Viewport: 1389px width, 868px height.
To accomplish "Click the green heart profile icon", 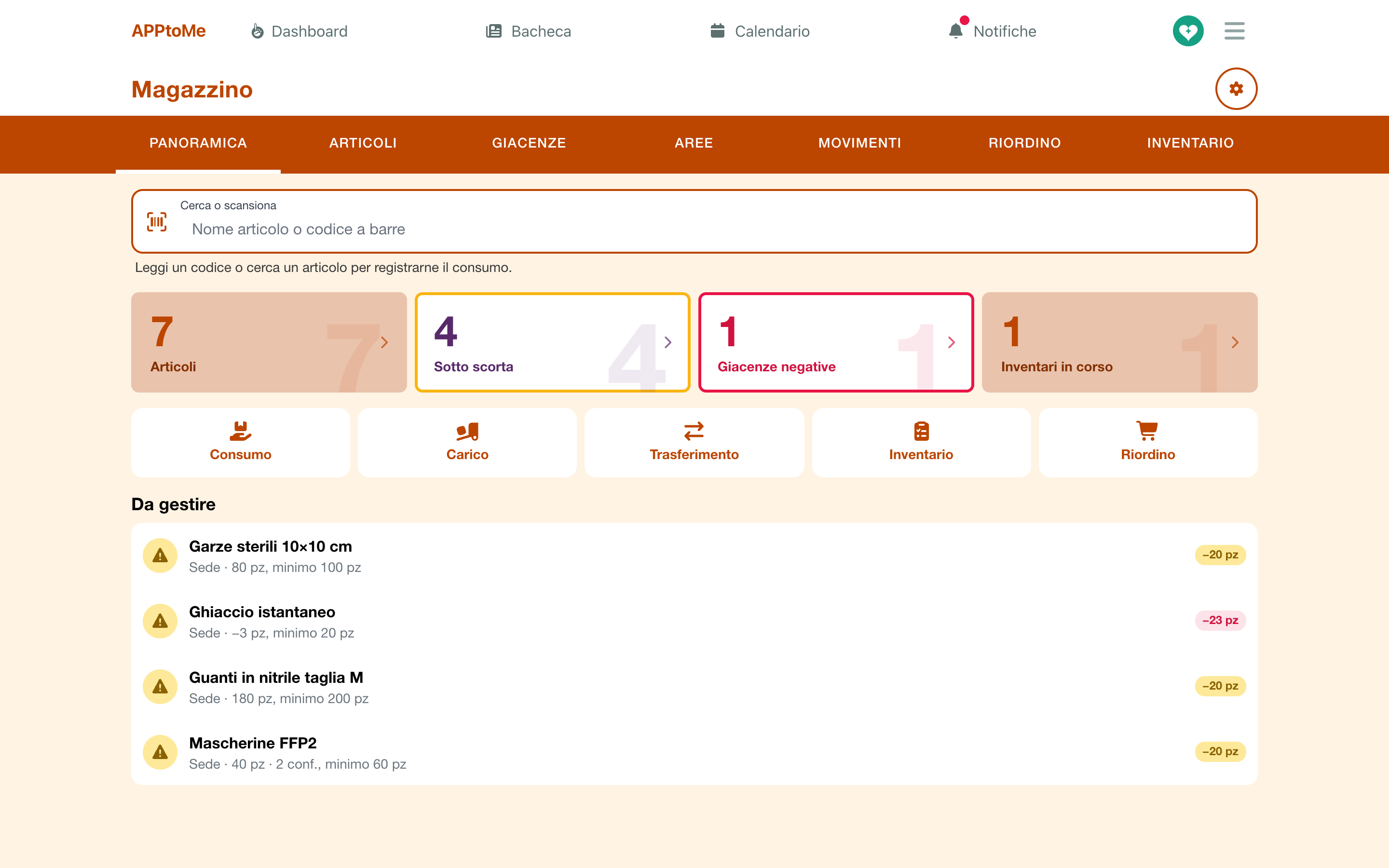I will point(1188,31).
